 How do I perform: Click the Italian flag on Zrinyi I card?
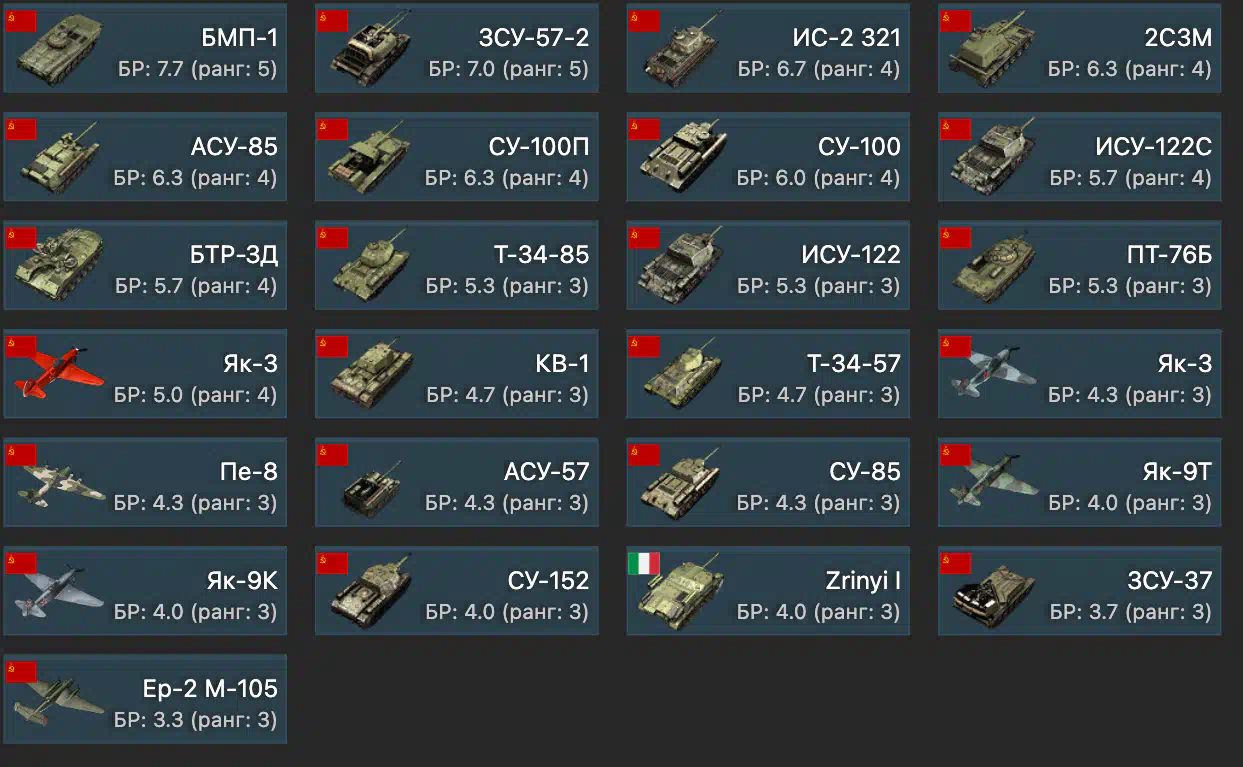click(x=644, y=563)
